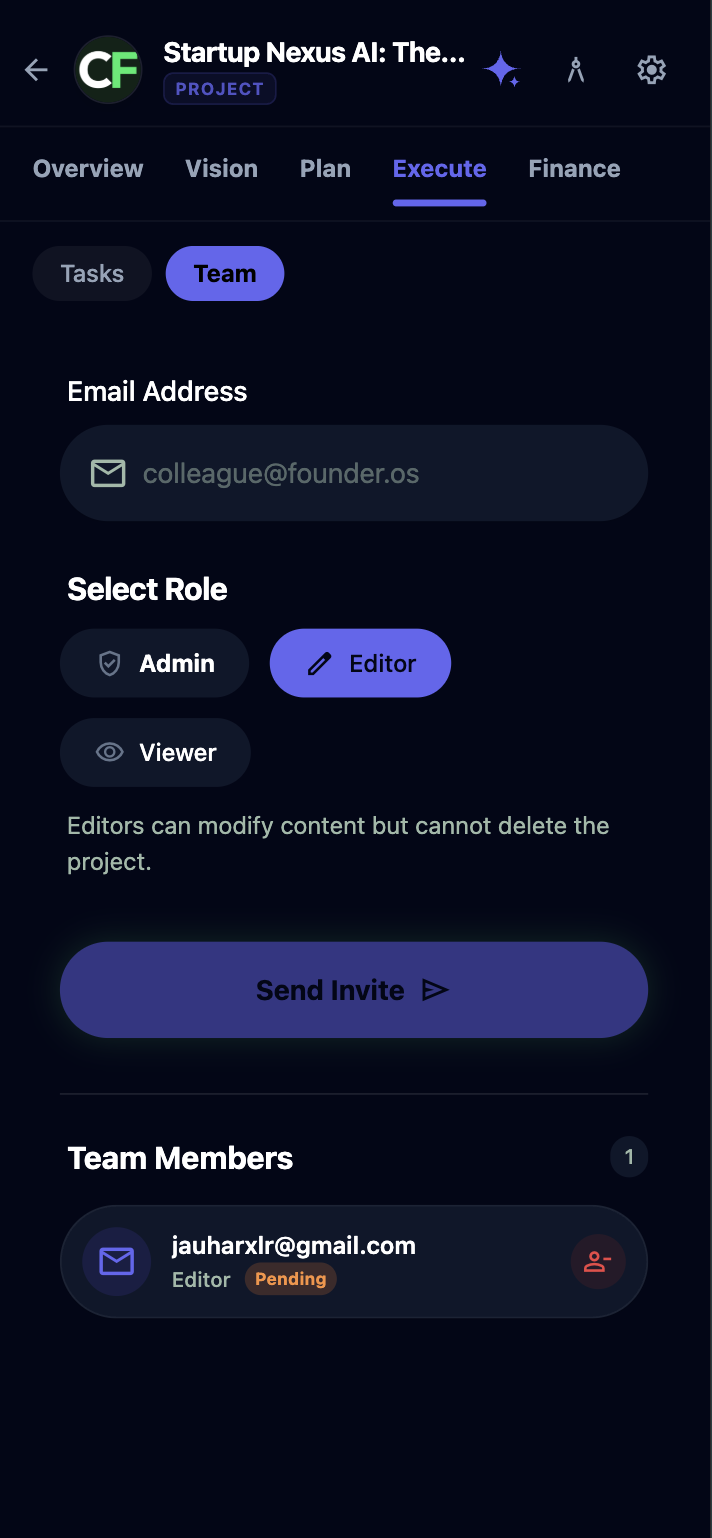Open the Finance tab
Screen dimensions: 712x1538
[x=574, y=169]
